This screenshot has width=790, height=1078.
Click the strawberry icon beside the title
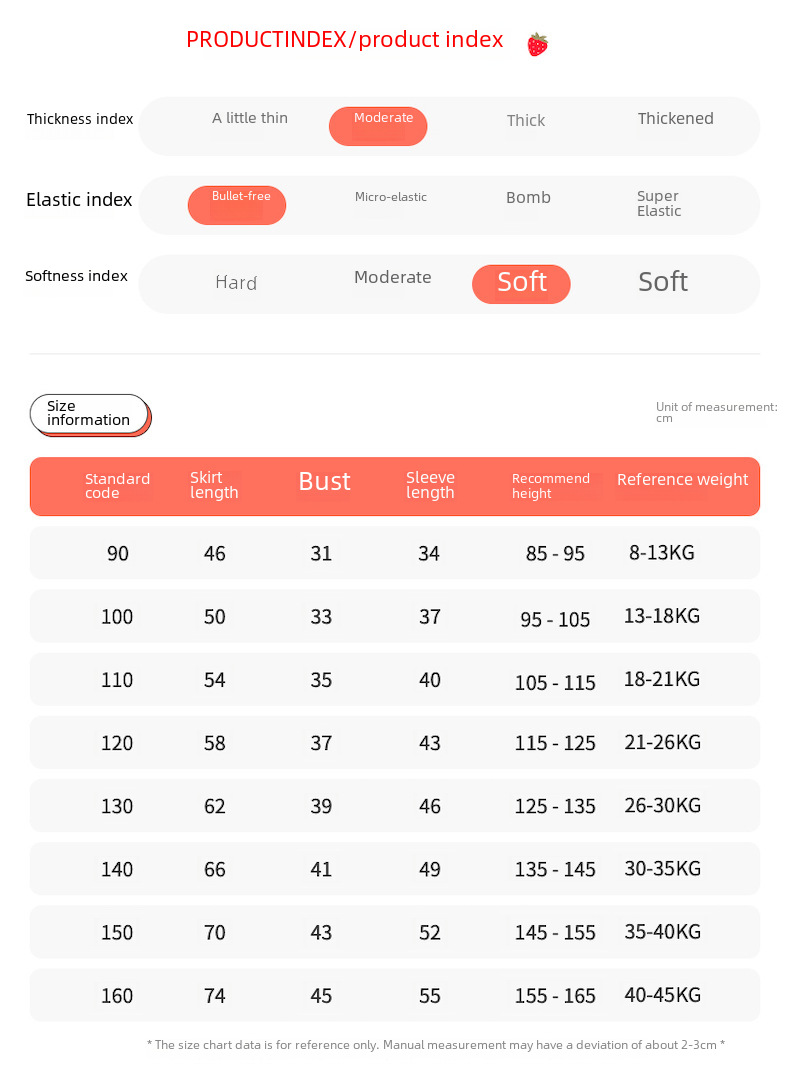pos(537,44)
